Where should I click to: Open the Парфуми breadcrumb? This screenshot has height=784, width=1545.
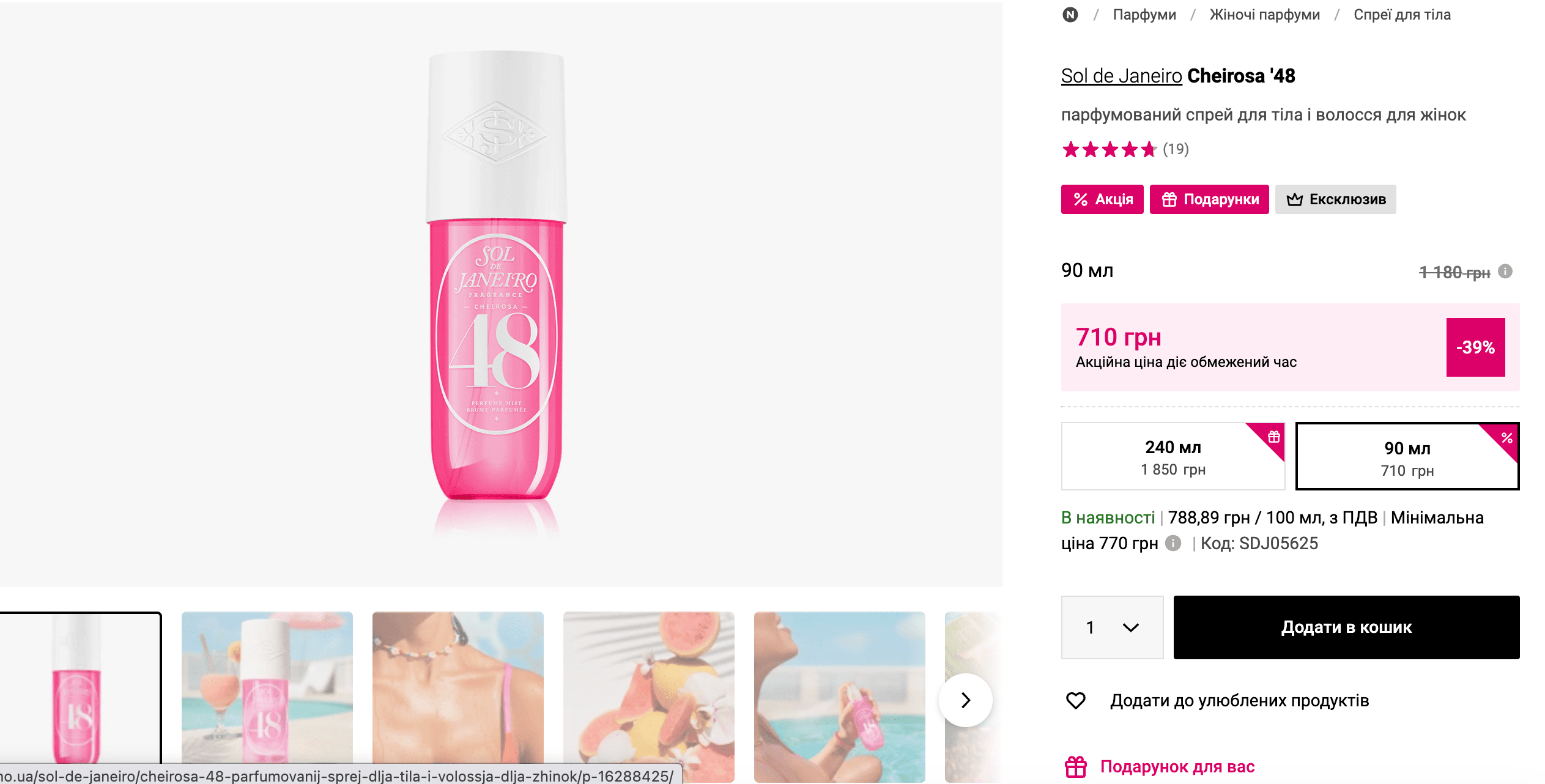[x=1144, y=15]
